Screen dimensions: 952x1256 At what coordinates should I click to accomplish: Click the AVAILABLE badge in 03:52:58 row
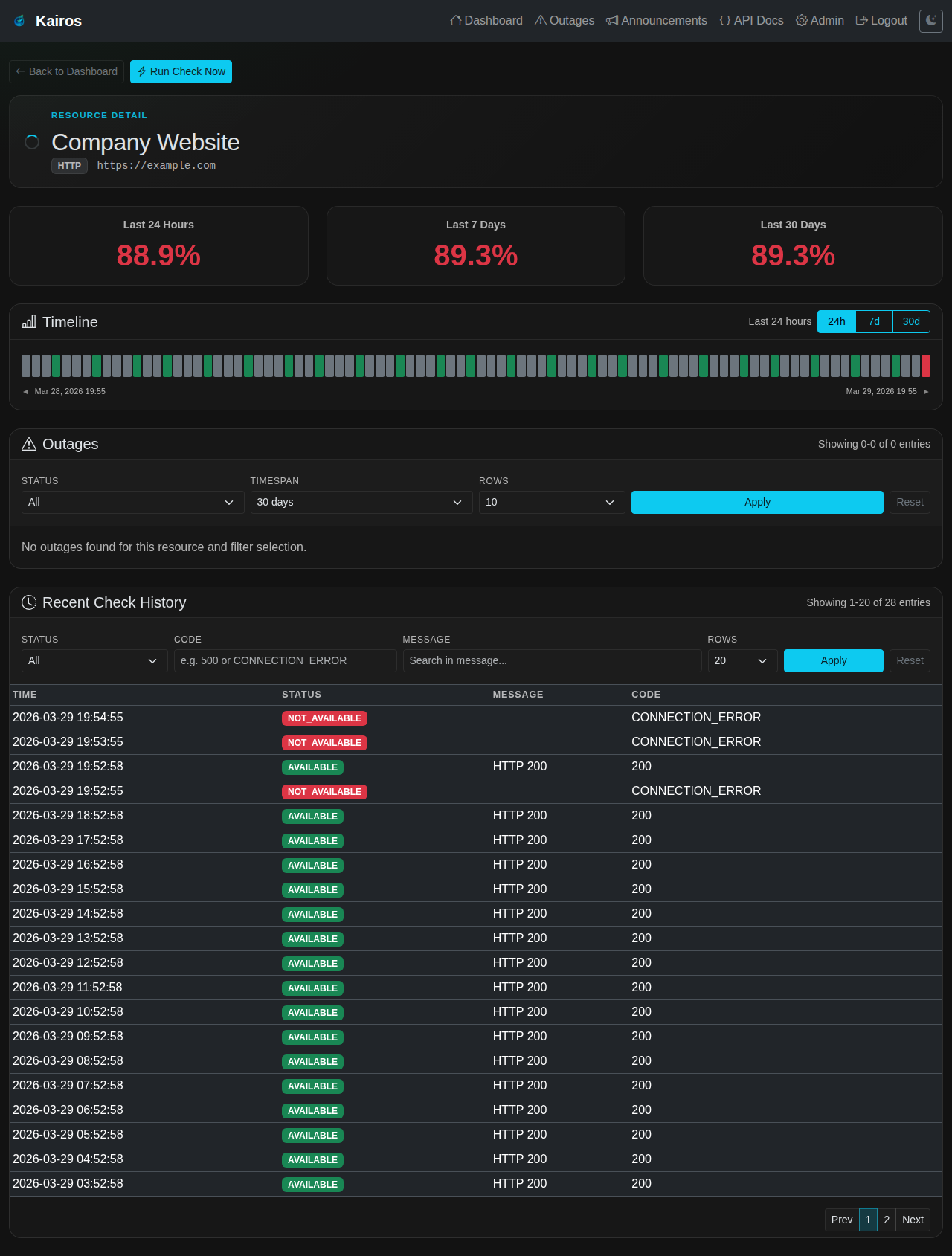point(312,1185)
